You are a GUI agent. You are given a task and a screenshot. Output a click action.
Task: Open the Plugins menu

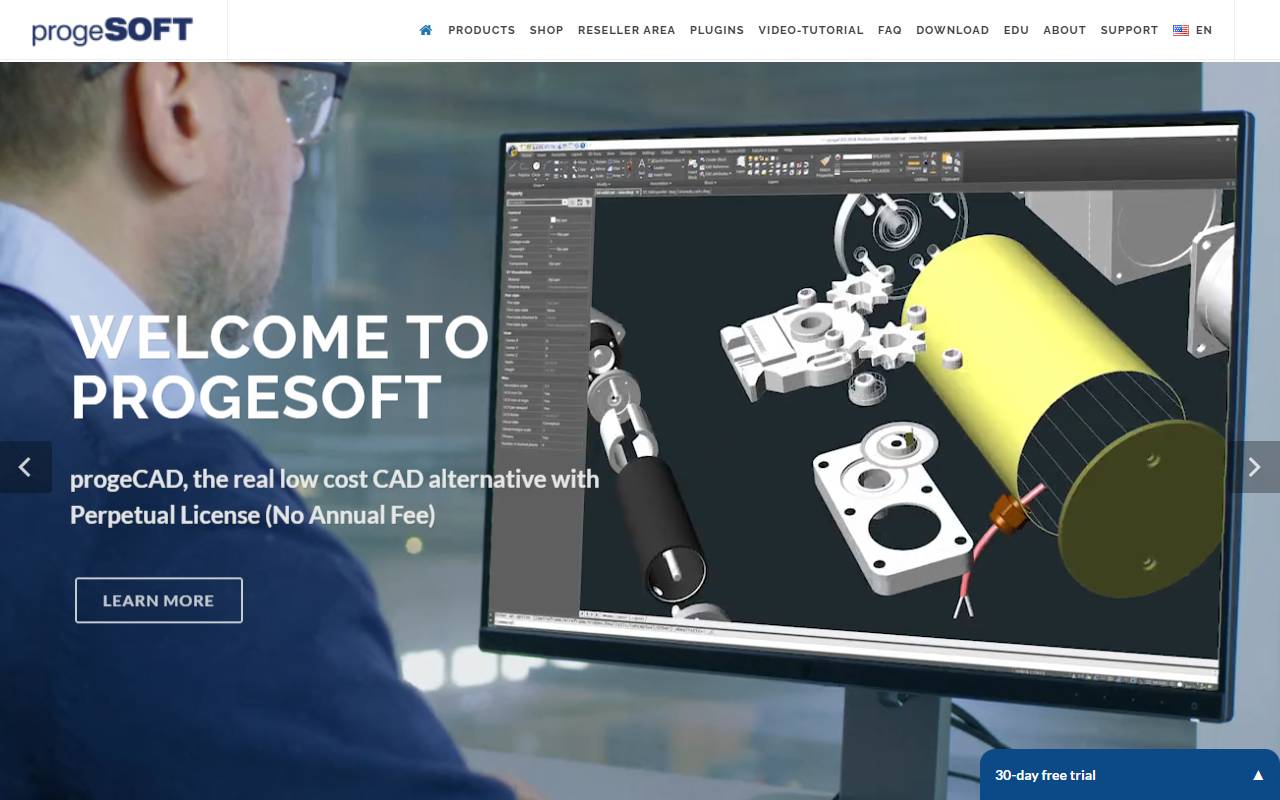click(x=717, y=30)
